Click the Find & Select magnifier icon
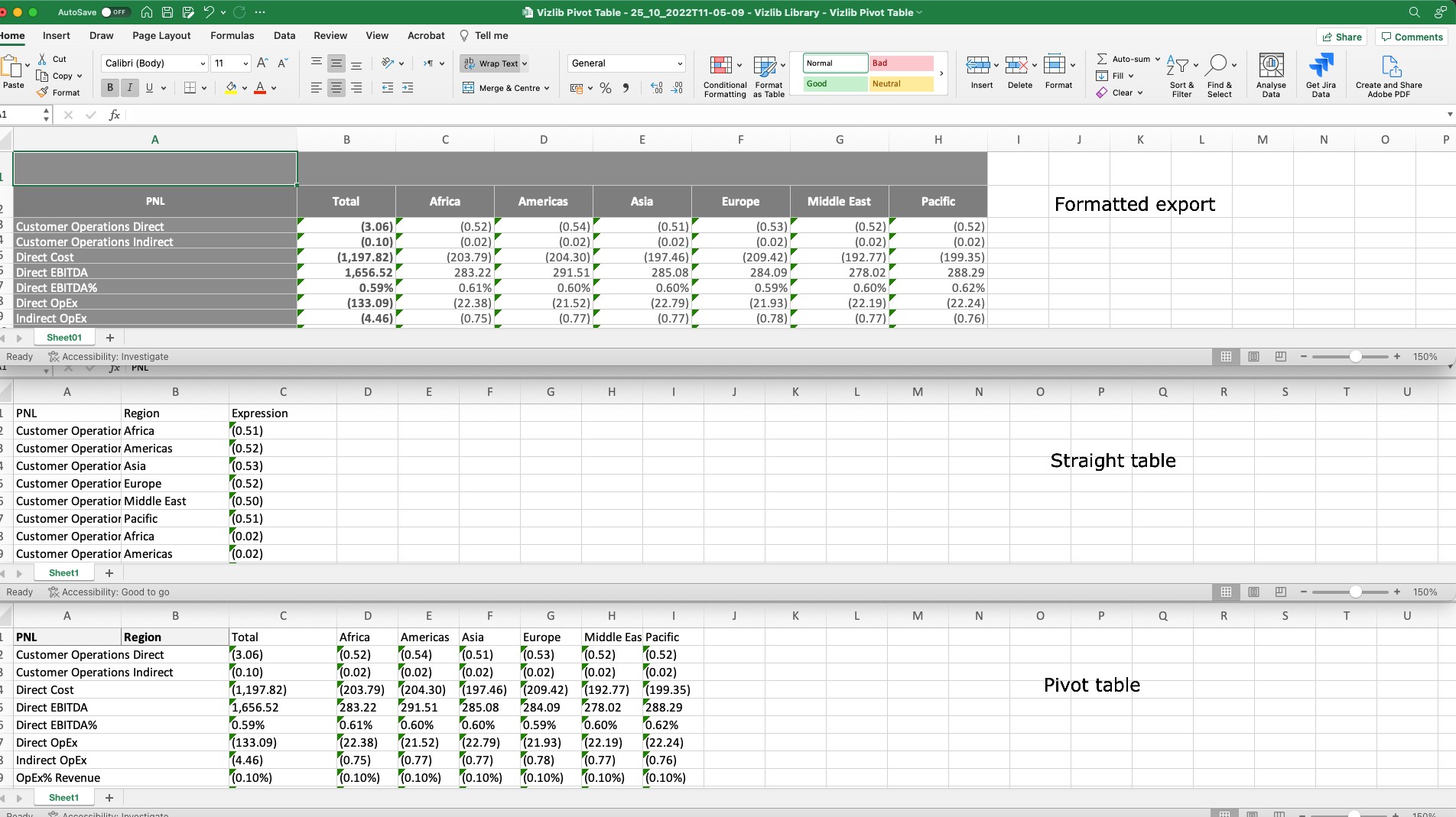This screenshot has height=817, width=1456. (x=1216, y=66)
